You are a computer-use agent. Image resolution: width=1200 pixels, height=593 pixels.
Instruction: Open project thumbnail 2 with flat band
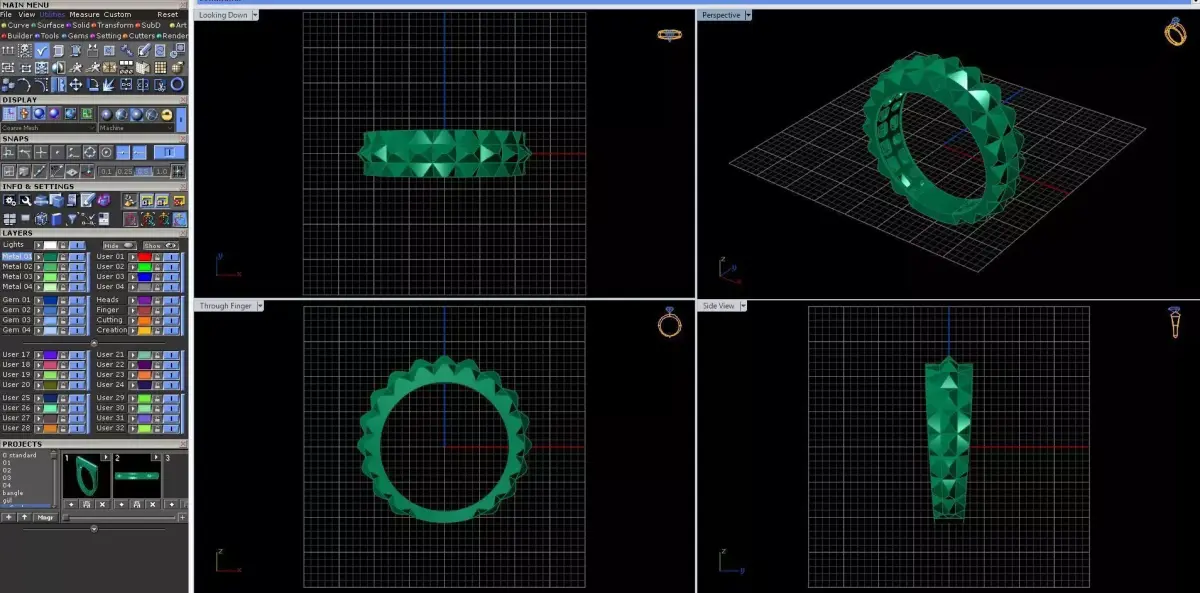pos(136,476)
